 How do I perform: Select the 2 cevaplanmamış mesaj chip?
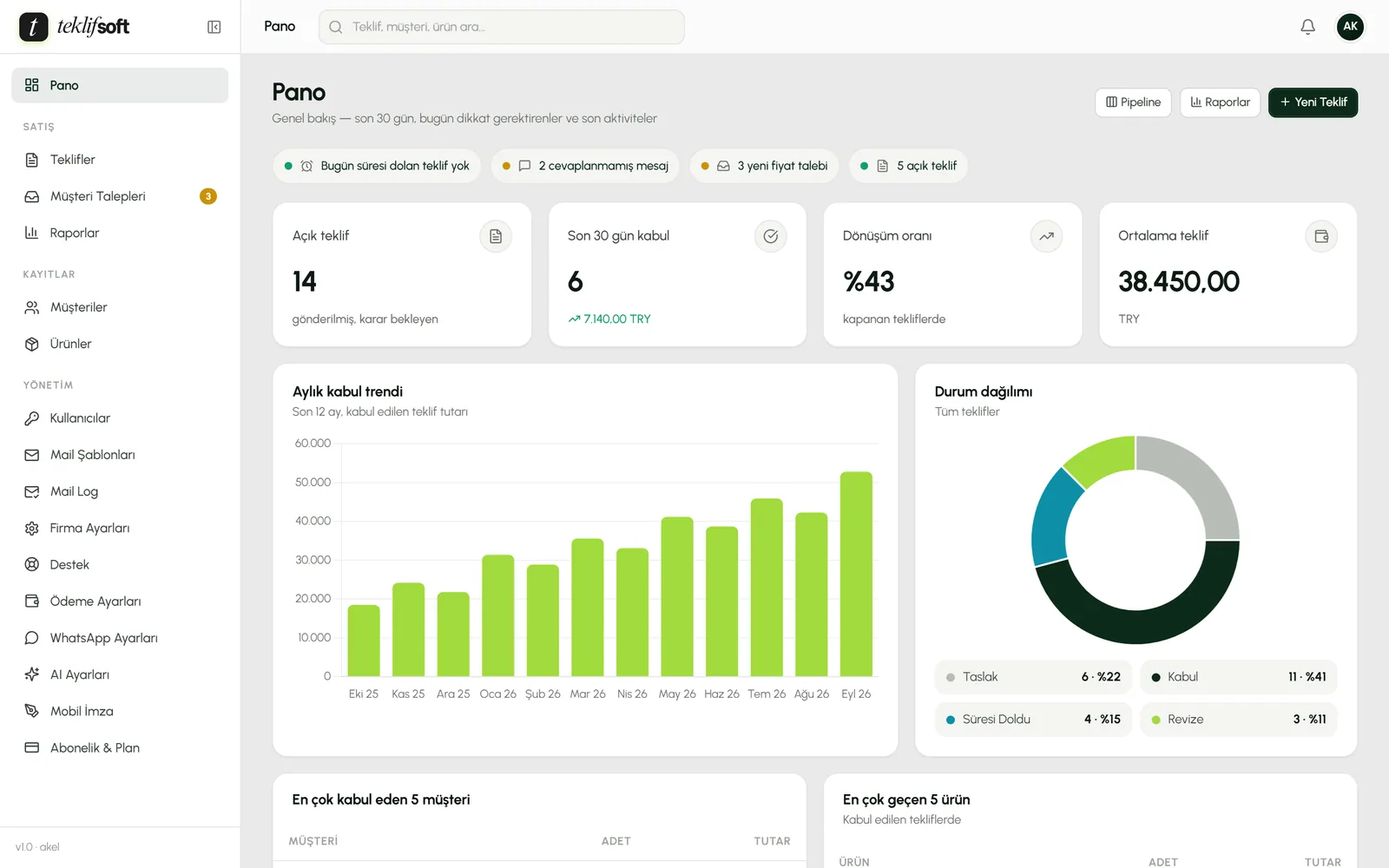585,166
